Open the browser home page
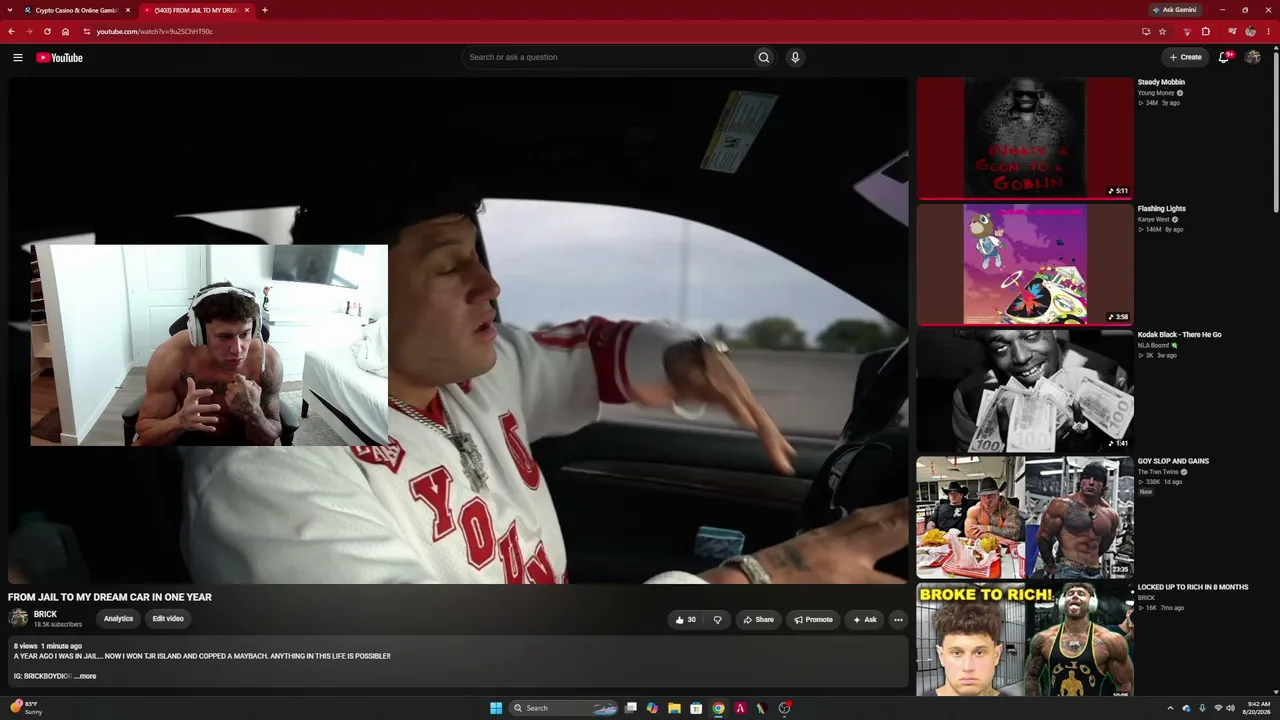 65,31
